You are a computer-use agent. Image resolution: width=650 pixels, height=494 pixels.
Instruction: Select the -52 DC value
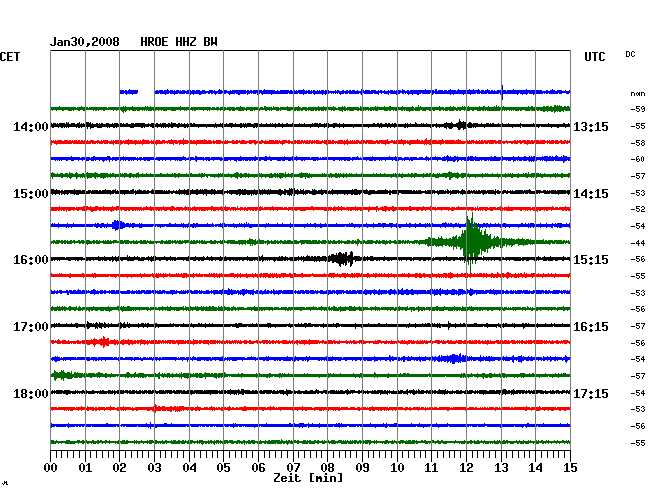click(638, 209)
